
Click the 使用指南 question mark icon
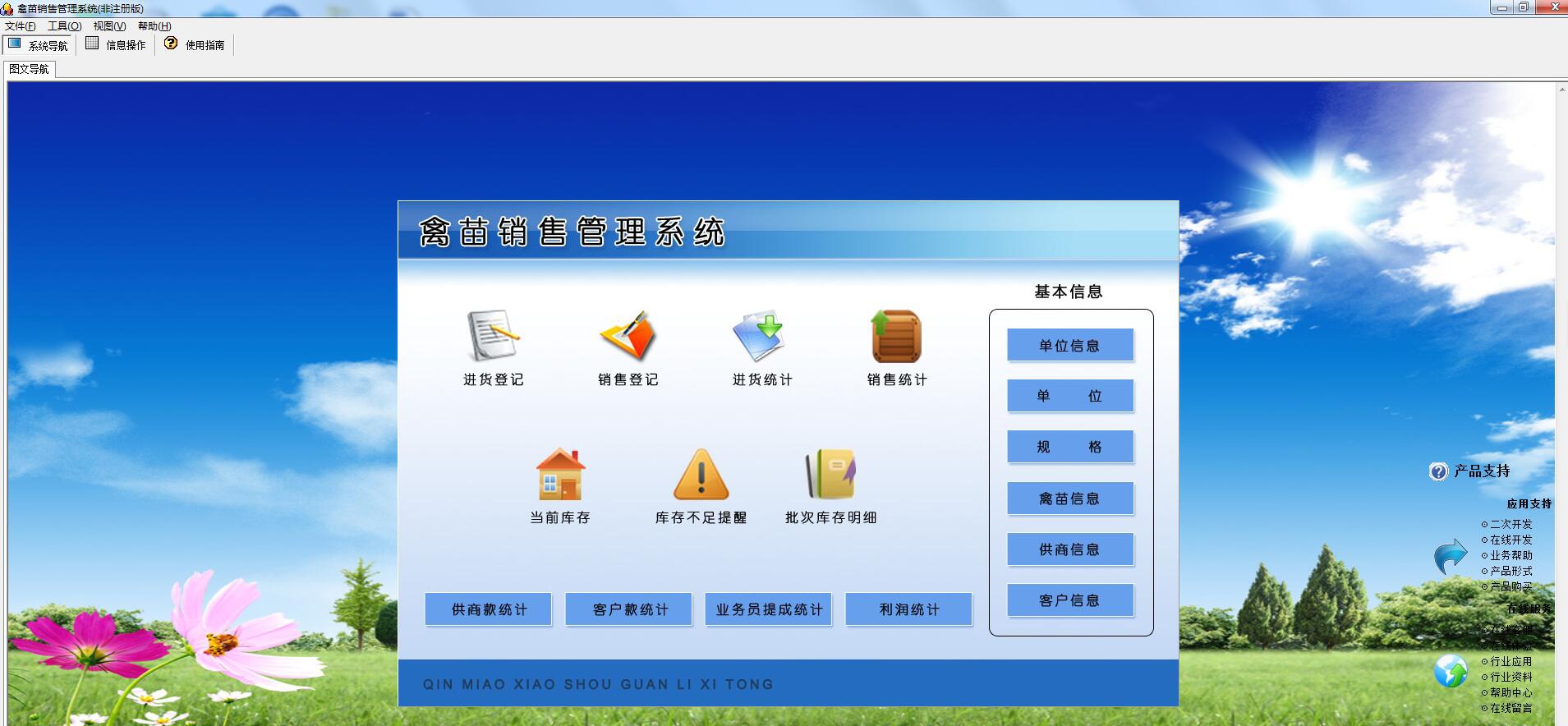(x=171, y=44)
